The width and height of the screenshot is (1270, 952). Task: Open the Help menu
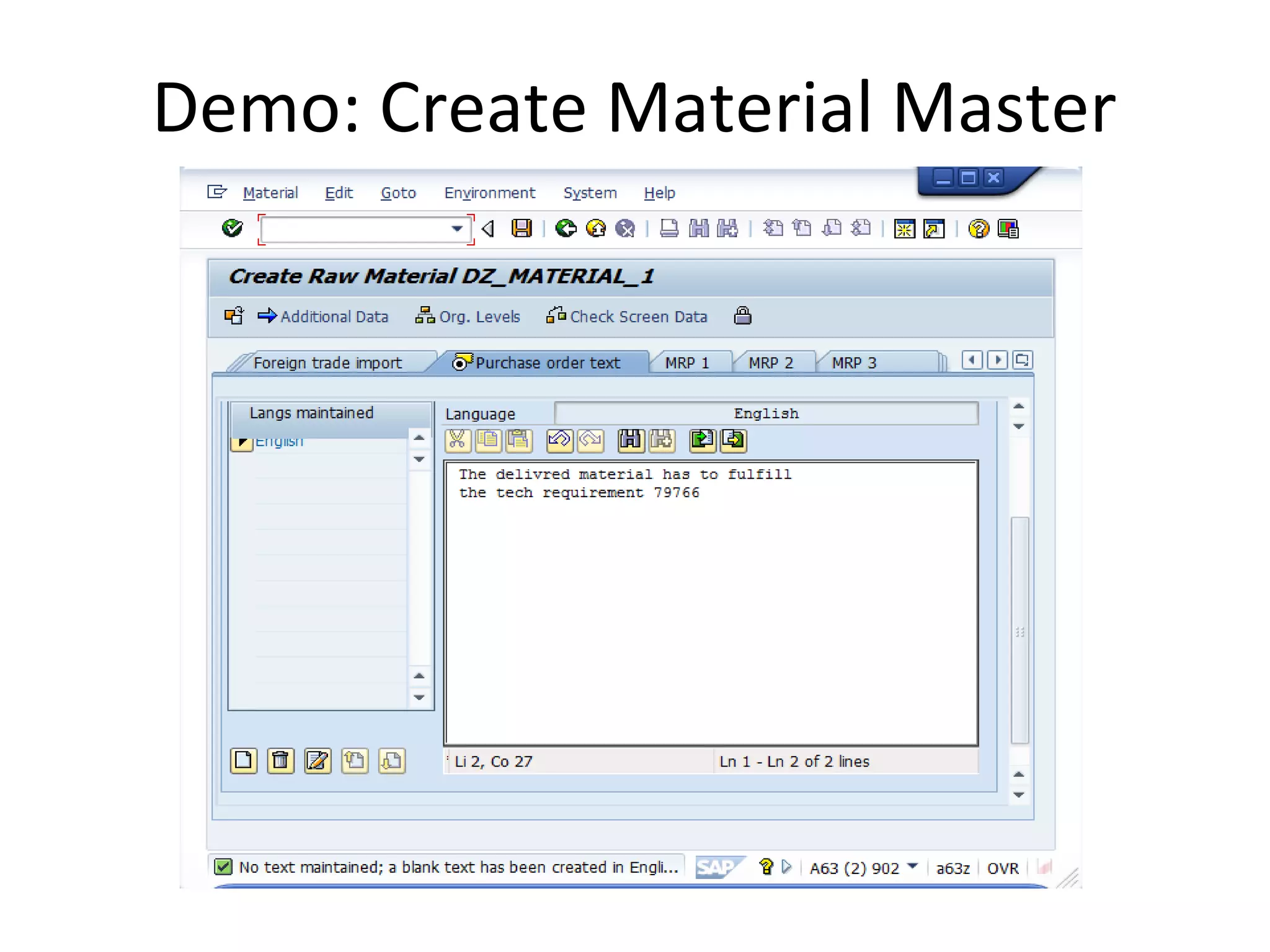click(660, 193)
